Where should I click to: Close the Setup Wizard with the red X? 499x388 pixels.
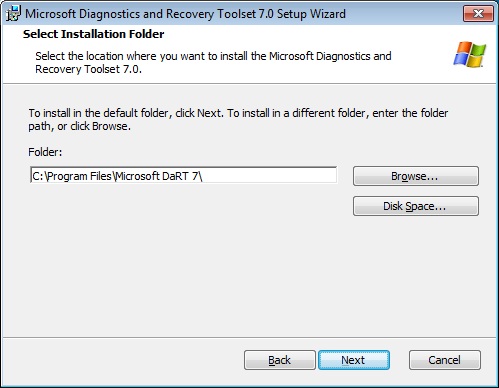[478, 14]
